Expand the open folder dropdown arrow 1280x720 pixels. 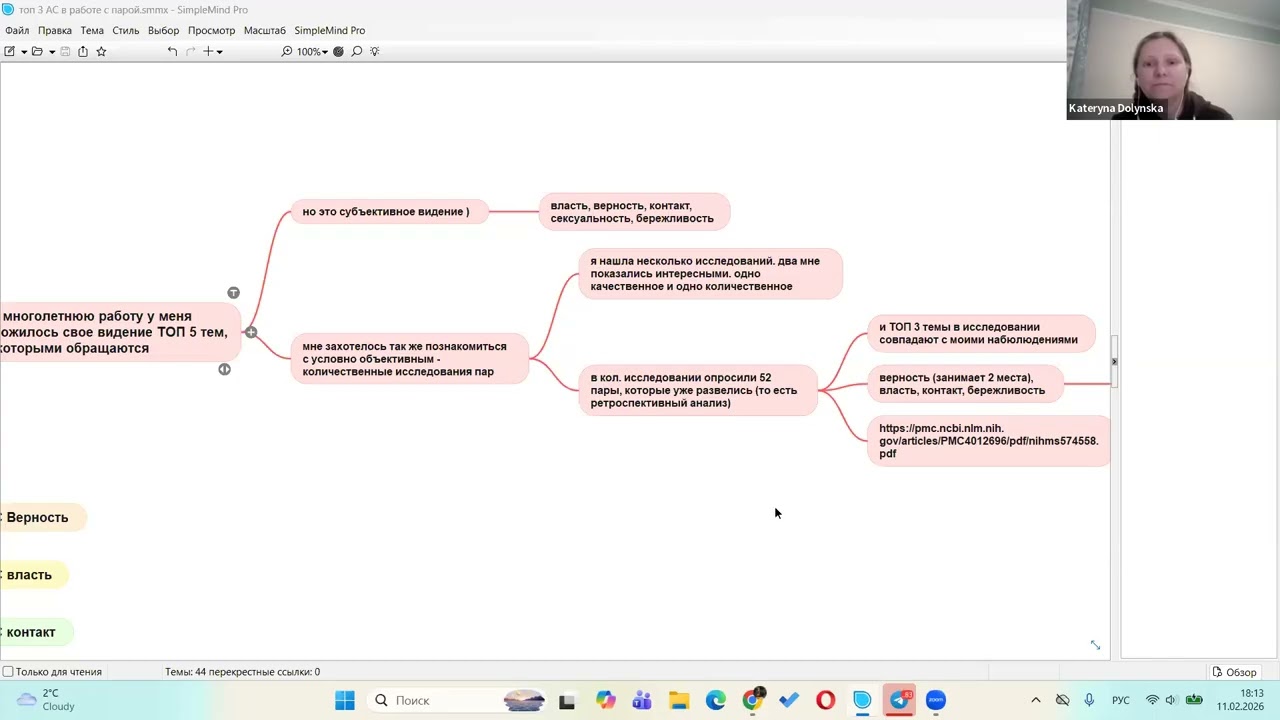51,52
